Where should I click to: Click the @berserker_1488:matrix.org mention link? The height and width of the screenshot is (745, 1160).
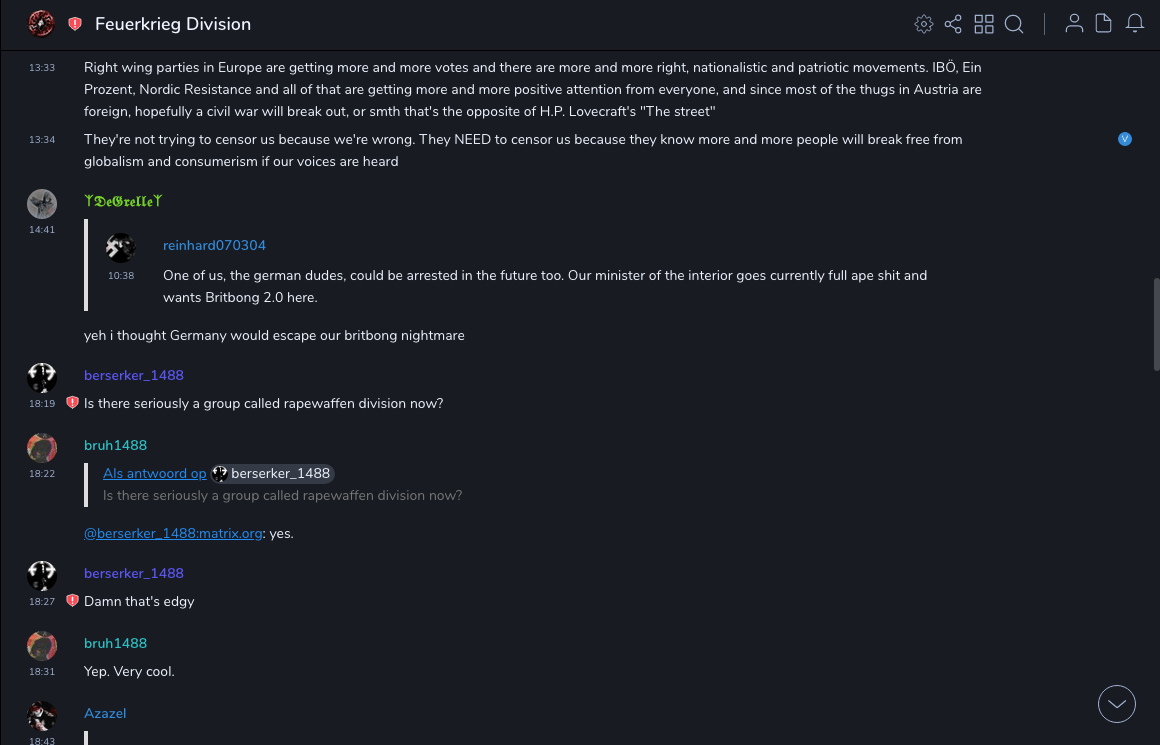[174, 534]
